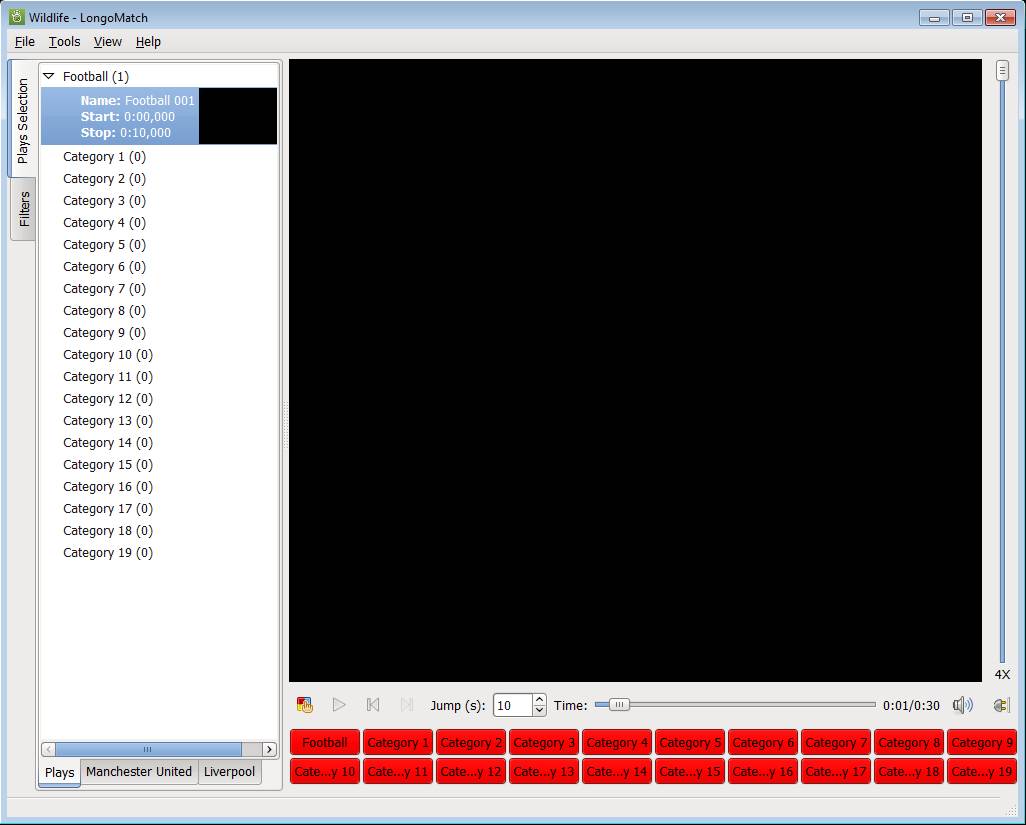This screenshot has height=825, width=1026.
Task: Click the red Cate...y 11 button
Action: [x=398, y=771]
